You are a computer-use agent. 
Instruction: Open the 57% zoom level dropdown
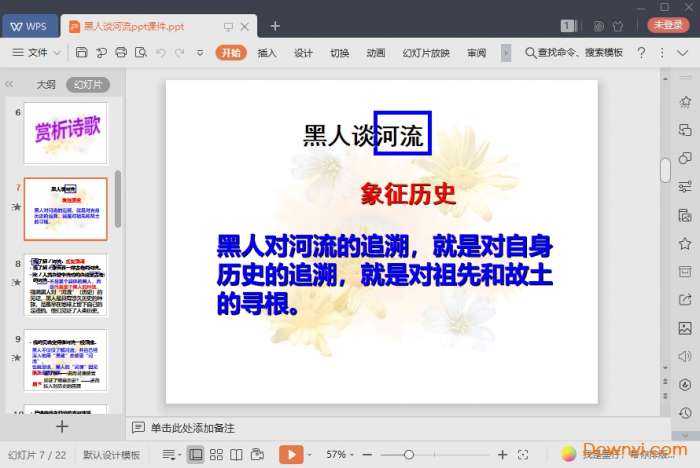pyautogui.click(x=339, y=455)
